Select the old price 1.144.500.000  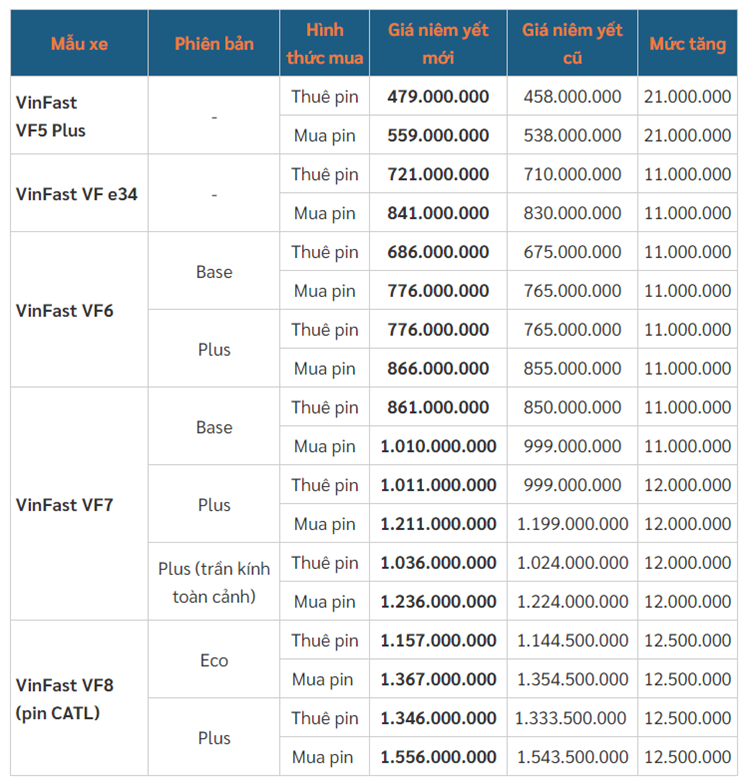(x=572, y=640)
